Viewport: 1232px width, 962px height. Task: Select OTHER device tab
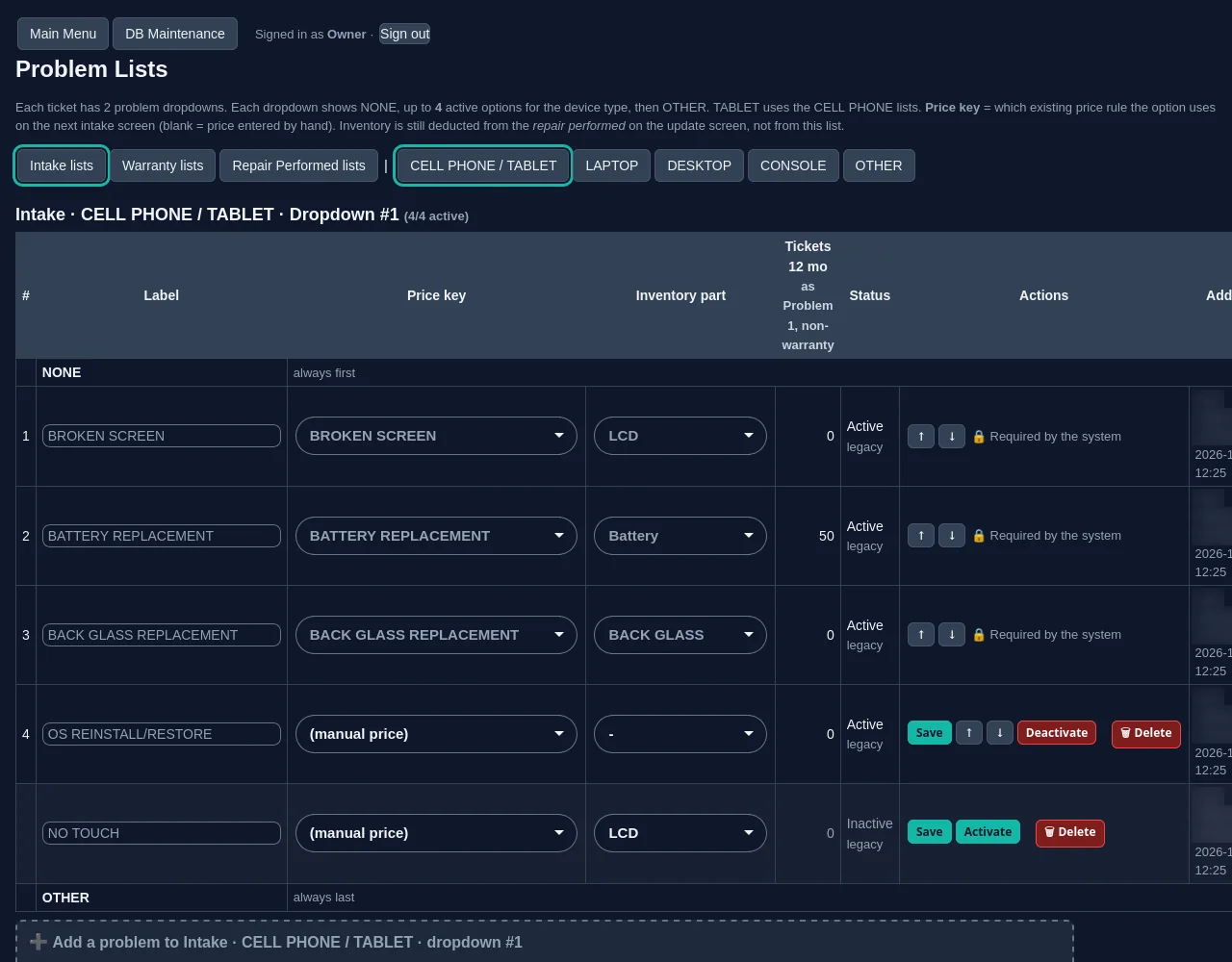[879, 165]
